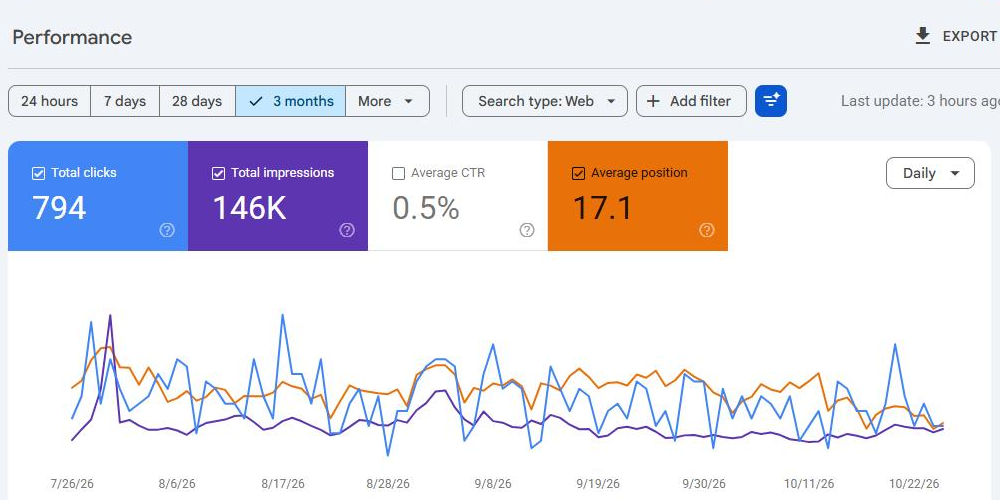This screenshot has height=500, width=1000.
Task: Click the 9/8/26 axis date label
Action: 493,484
